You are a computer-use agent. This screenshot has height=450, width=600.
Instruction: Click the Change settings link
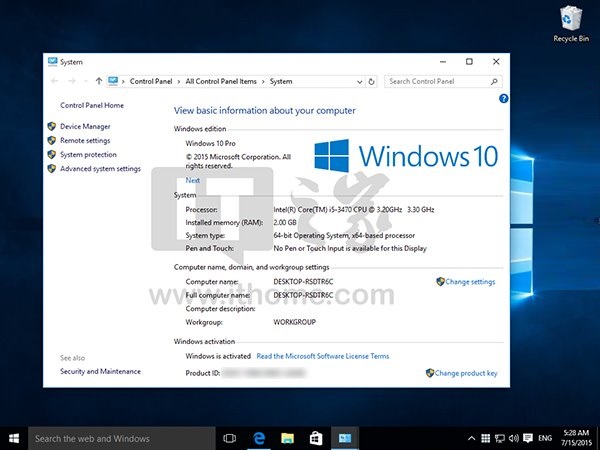(470, 282)
